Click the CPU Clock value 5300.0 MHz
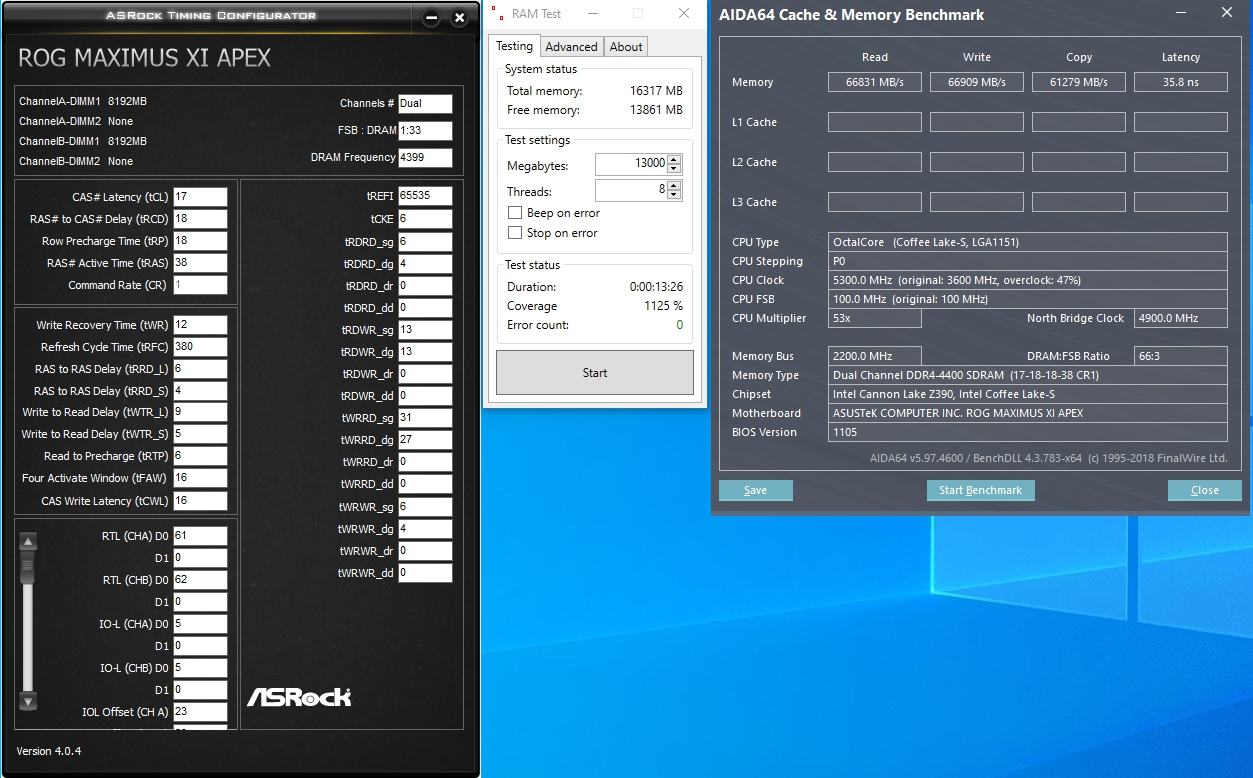This screenshot has height=778, width=1253. (1029, 280)
